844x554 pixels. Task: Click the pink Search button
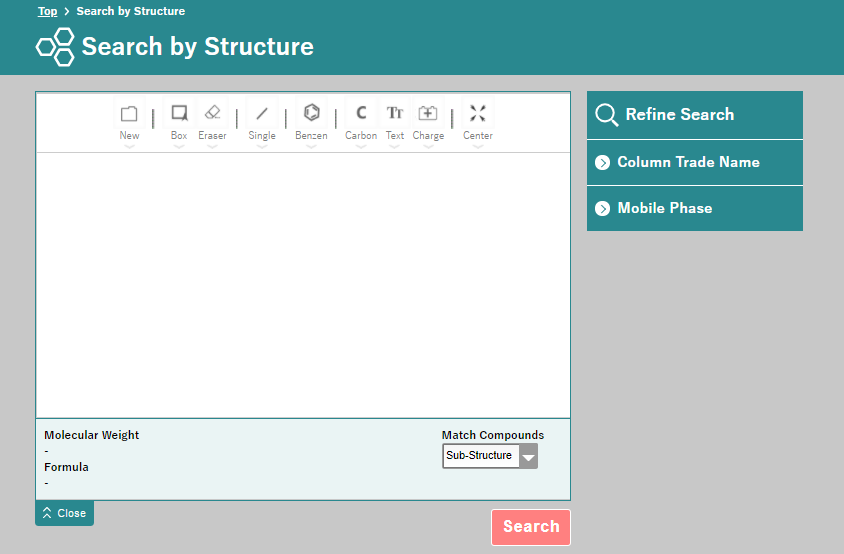[531, 527]
